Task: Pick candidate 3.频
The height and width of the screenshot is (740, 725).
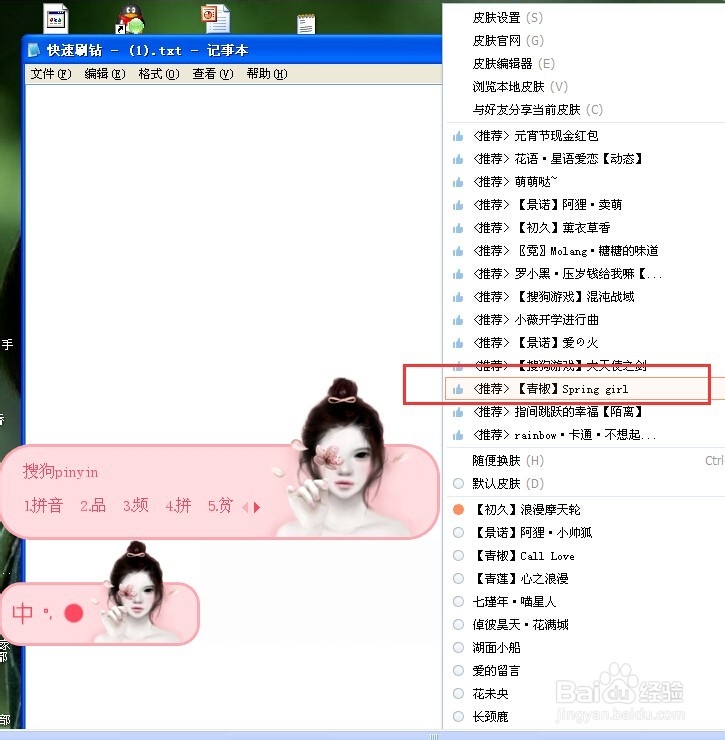Action: (136, 506)
